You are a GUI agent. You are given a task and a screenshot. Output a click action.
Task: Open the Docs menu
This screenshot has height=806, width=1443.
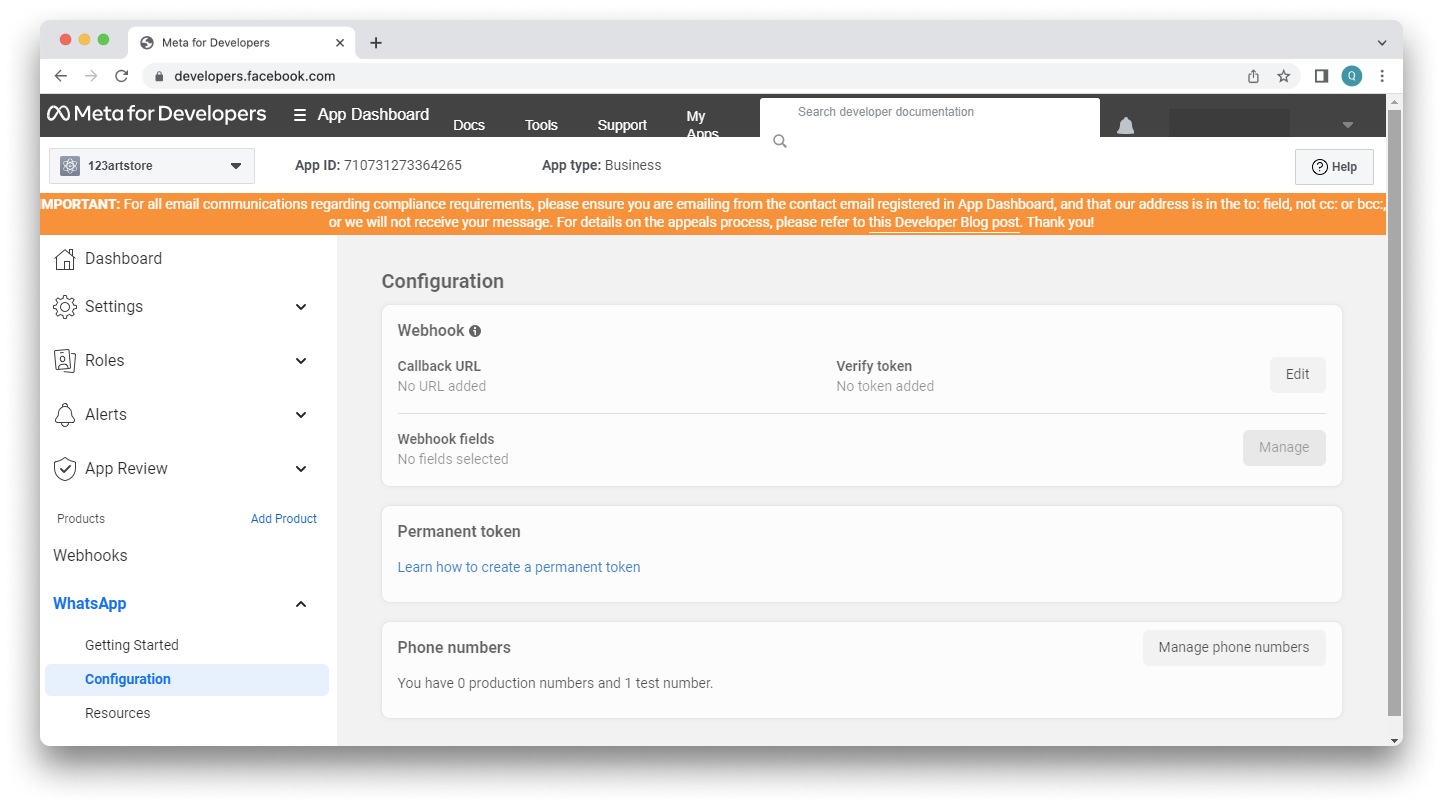pyautogui.click(x=468, y=125)
